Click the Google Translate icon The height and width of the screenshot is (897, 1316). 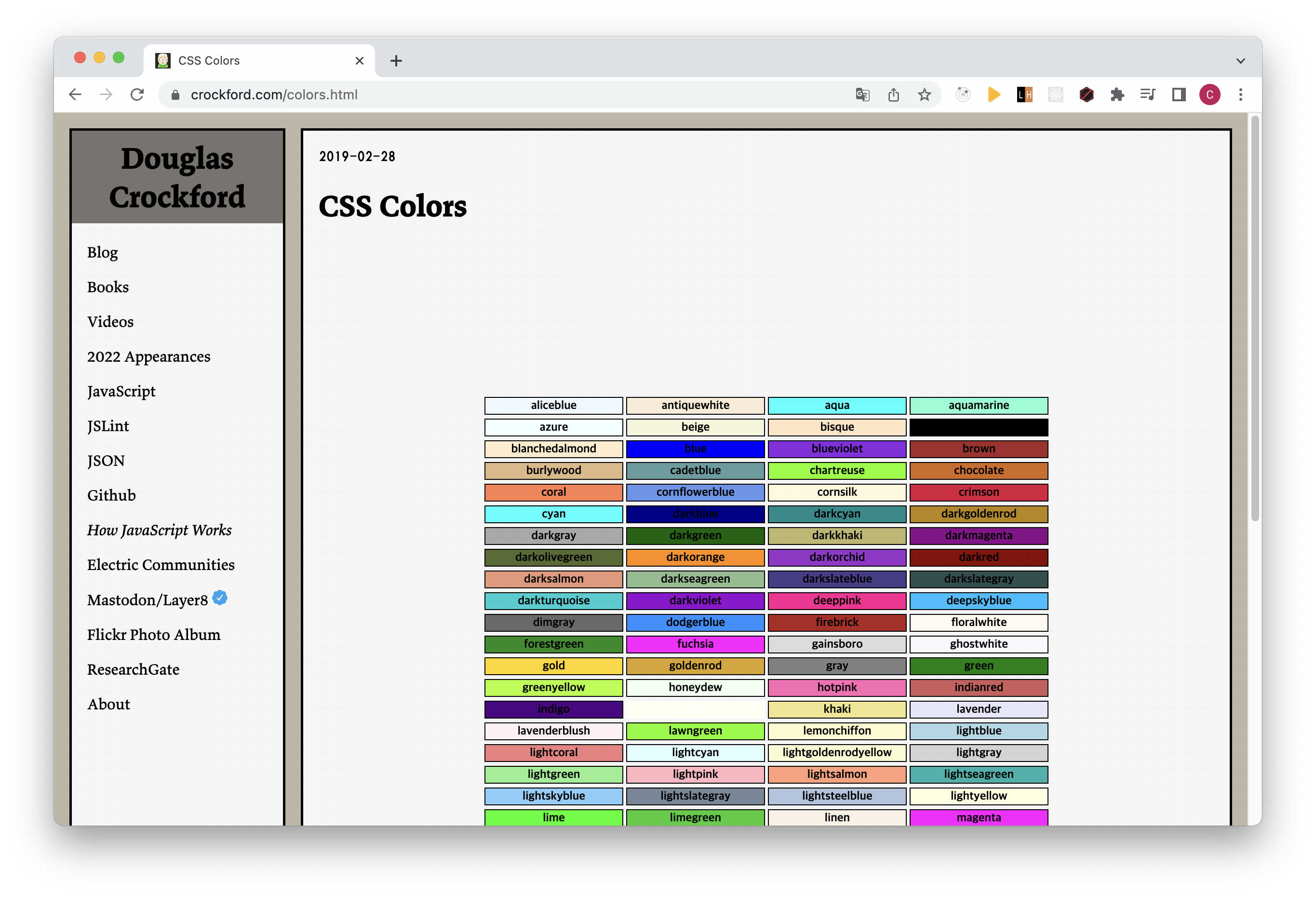pyautogui.click(x=862, y=95)
